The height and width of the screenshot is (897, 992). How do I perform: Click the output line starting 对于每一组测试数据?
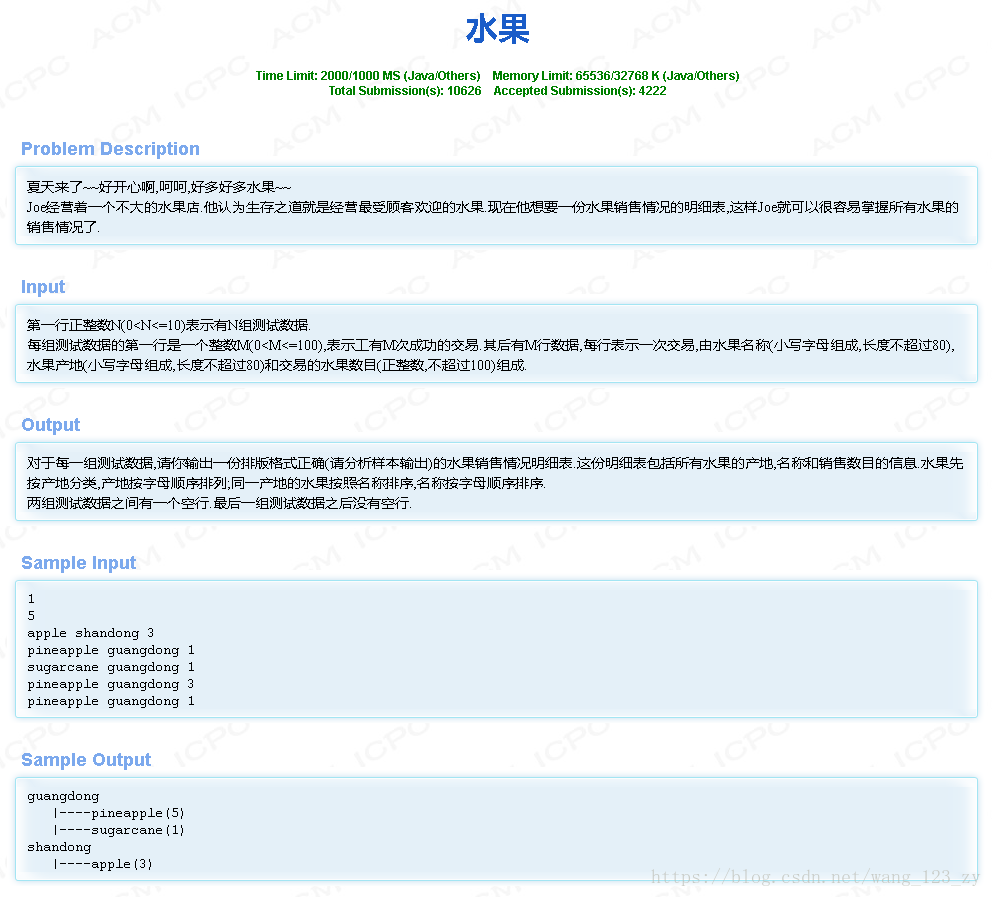tap(495, 464)
